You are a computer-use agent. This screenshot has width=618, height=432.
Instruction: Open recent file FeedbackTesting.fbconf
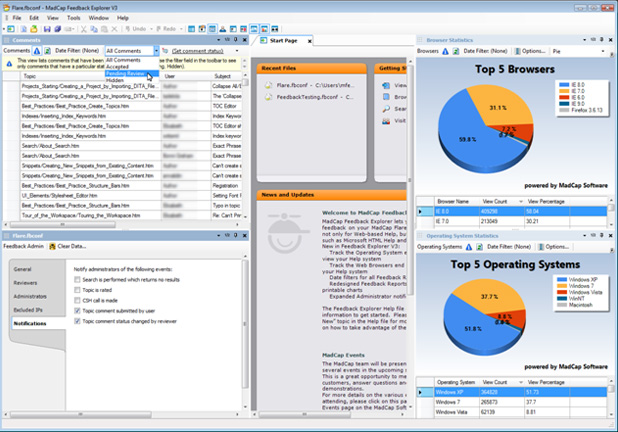310,97
